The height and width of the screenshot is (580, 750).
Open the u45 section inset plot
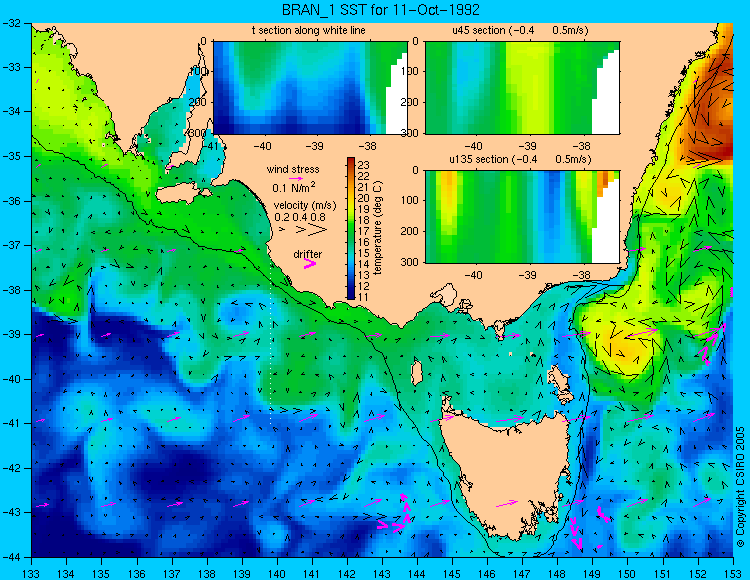[x=522, y=88]
